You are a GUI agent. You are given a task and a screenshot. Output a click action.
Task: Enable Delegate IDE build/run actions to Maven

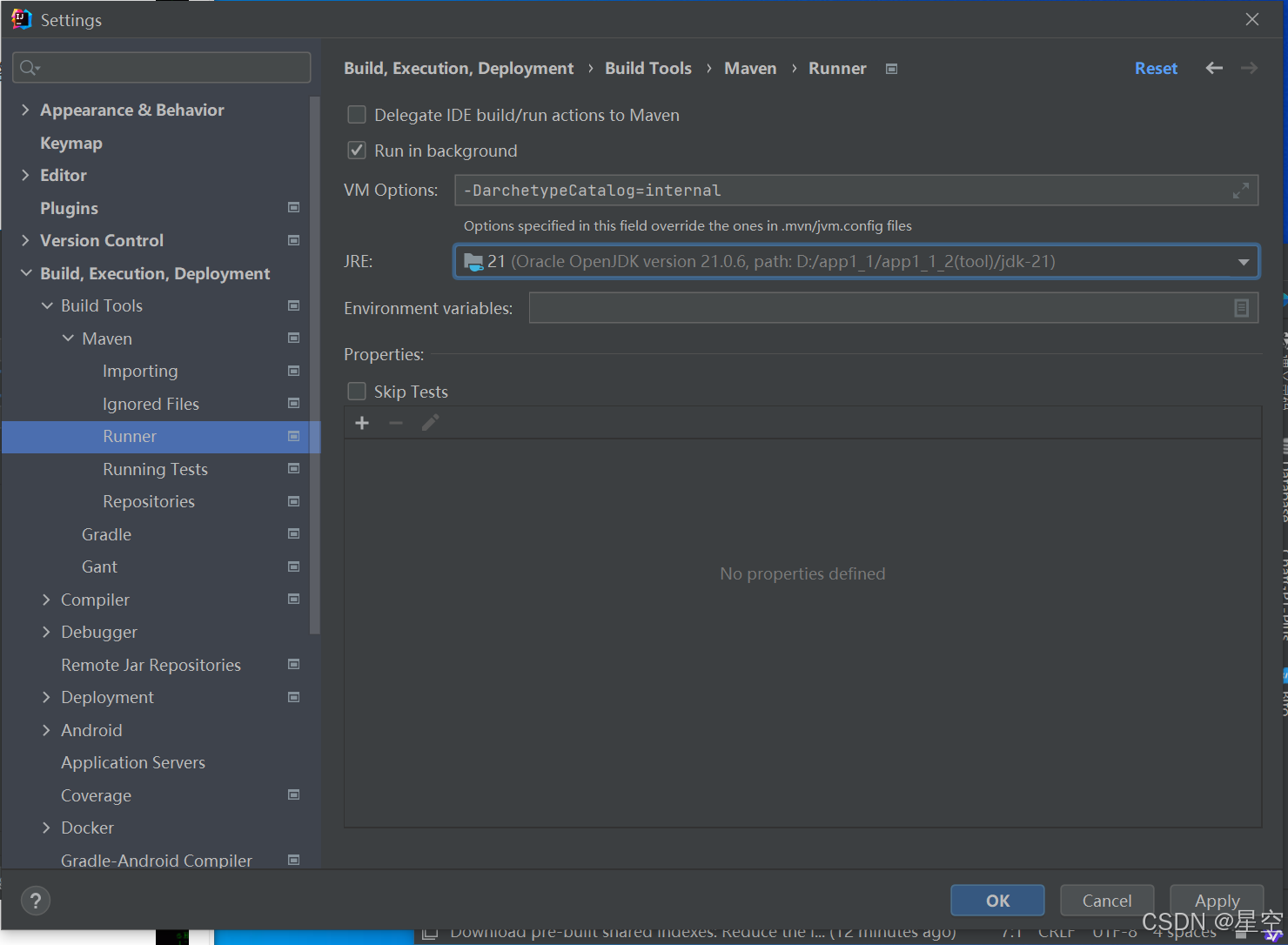[x=357, y=115]
